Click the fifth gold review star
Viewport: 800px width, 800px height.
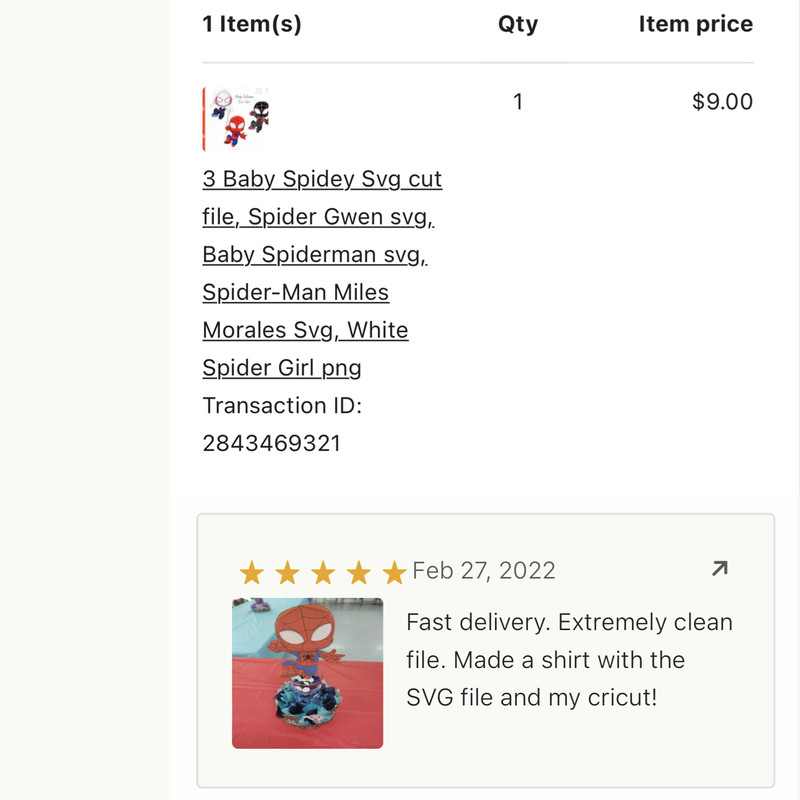click(x=394, y=573)
